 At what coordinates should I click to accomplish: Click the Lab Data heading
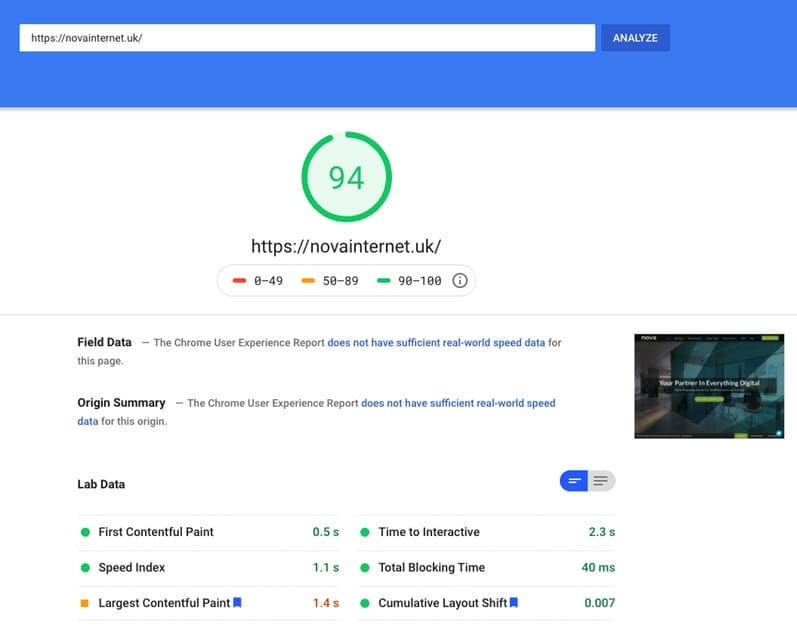101,484
